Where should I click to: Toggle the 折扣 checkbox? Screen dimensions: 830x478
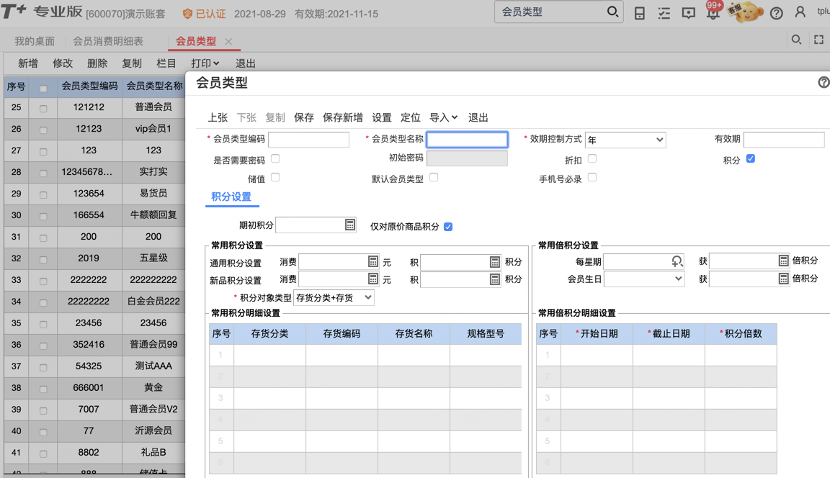point(592,158)
